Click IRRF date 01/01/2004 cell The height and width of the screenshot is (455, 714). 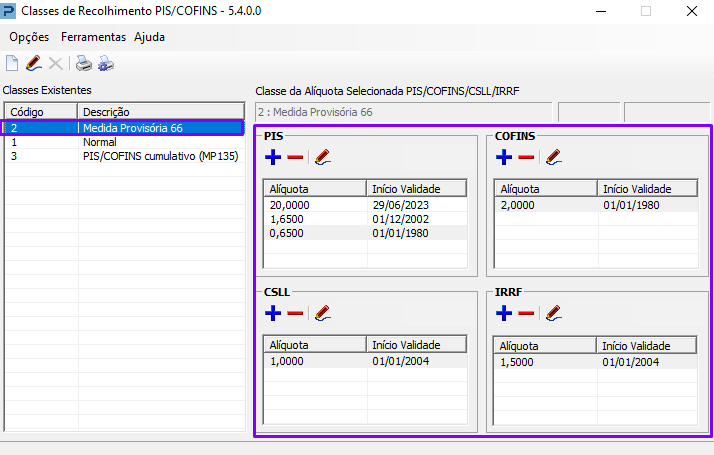point(630,362)
